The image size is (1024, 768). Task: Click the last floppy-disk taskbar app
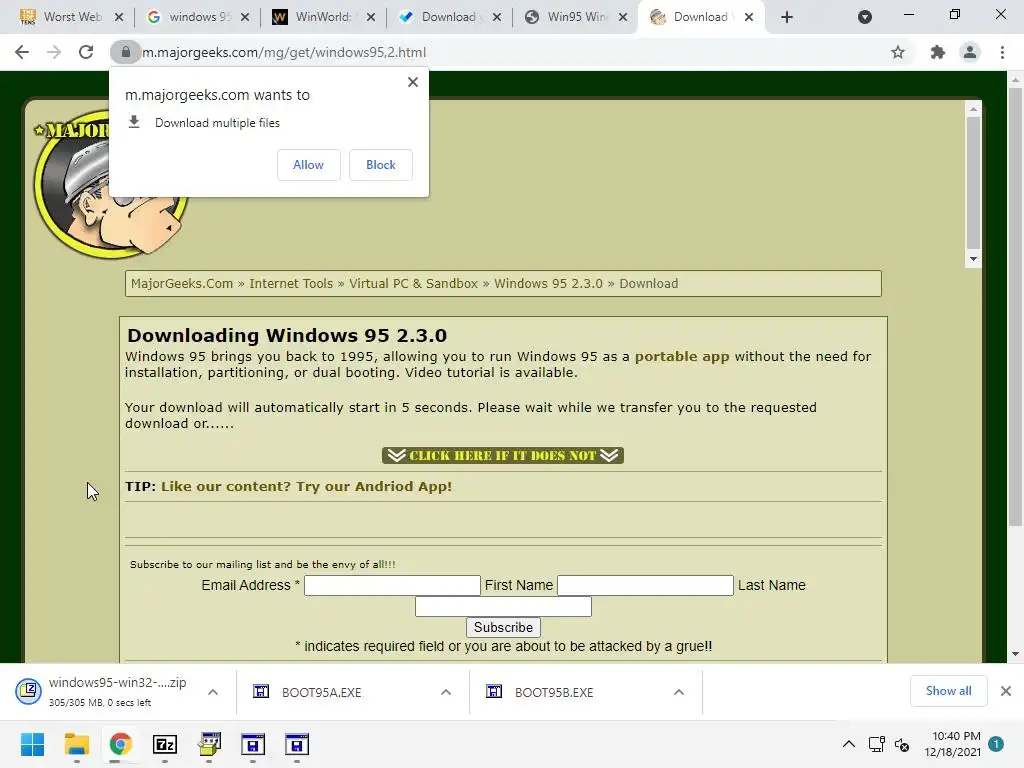click(x=296, y=744)
